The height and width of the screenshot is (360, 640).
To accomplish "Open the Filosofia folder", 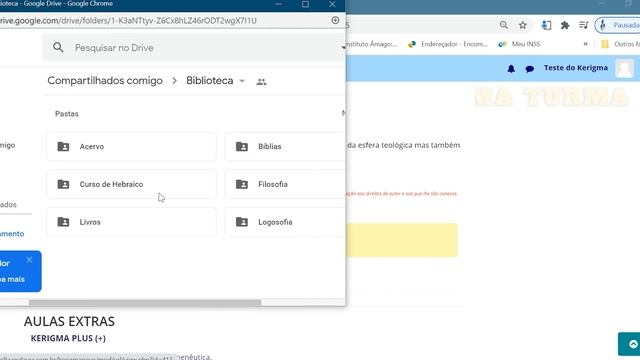I will [285, 184].
